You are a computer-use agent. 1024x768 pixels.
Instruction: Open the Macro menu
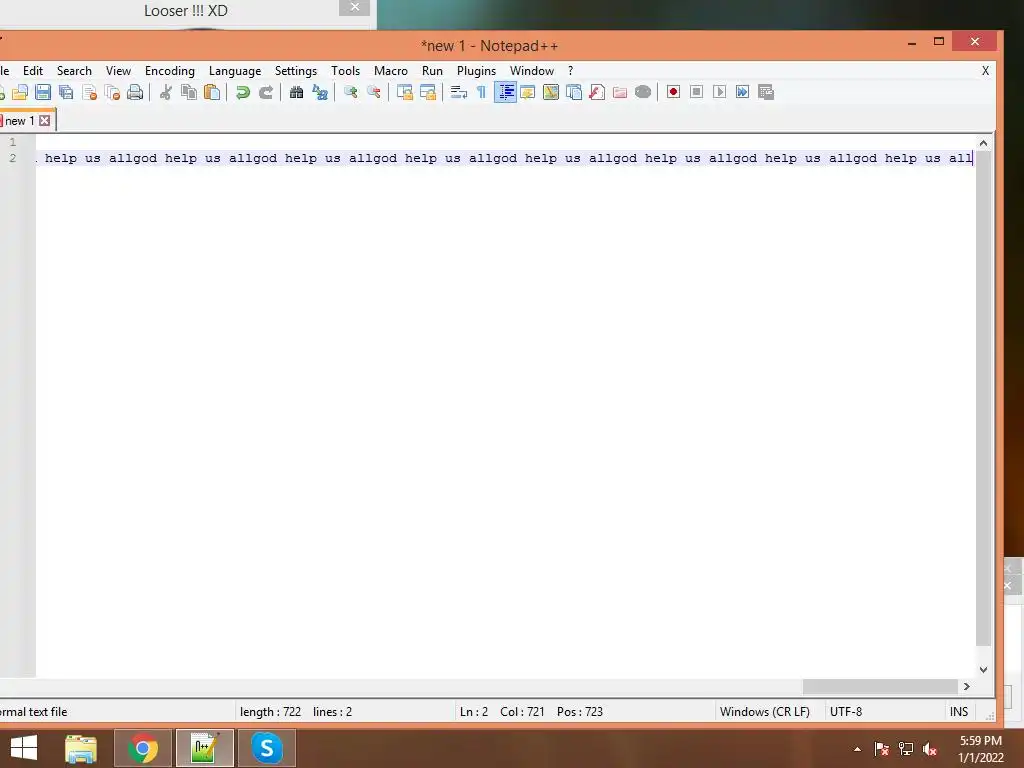pos(391,71)
